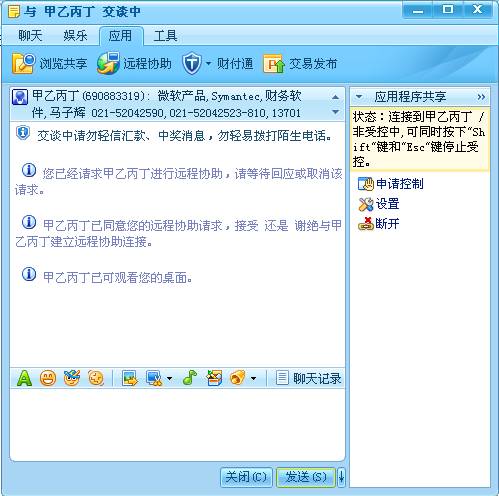The height and width of the screenshot is (496, 499).
Task: Click inside the message input box
Action: click(x=177, y=425)
